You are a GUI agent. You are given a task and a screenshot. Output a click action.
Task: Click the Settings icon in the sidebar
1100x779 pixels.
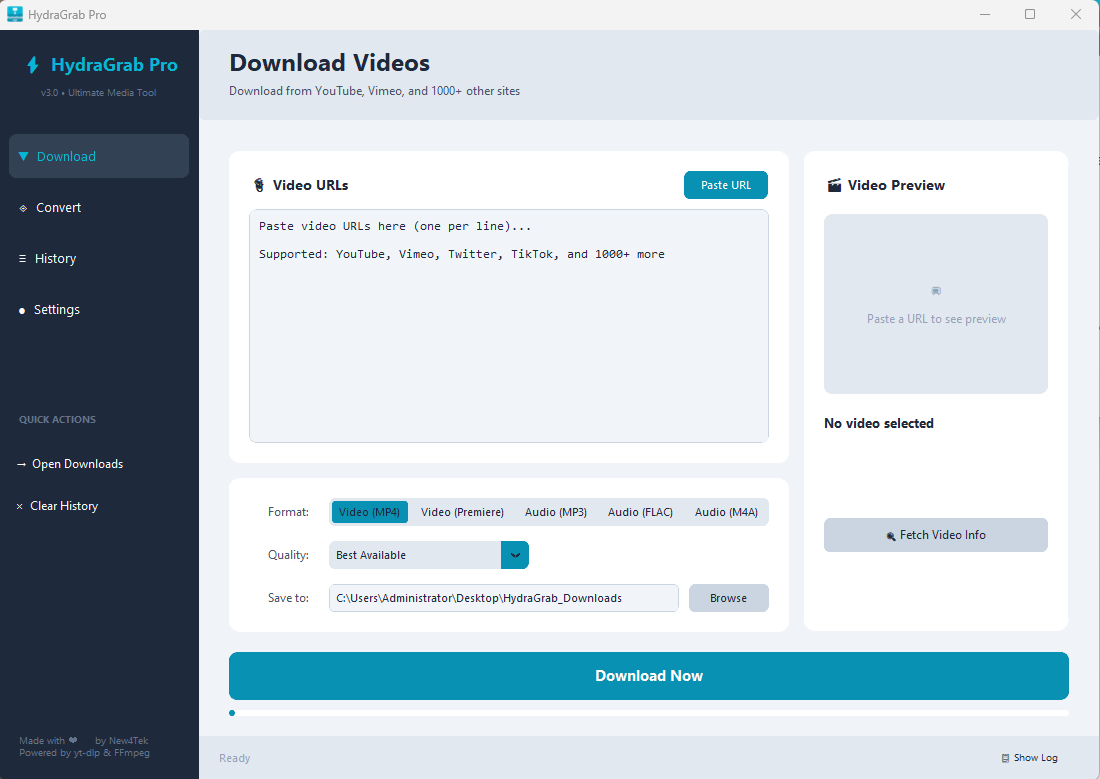click(21, 310)
